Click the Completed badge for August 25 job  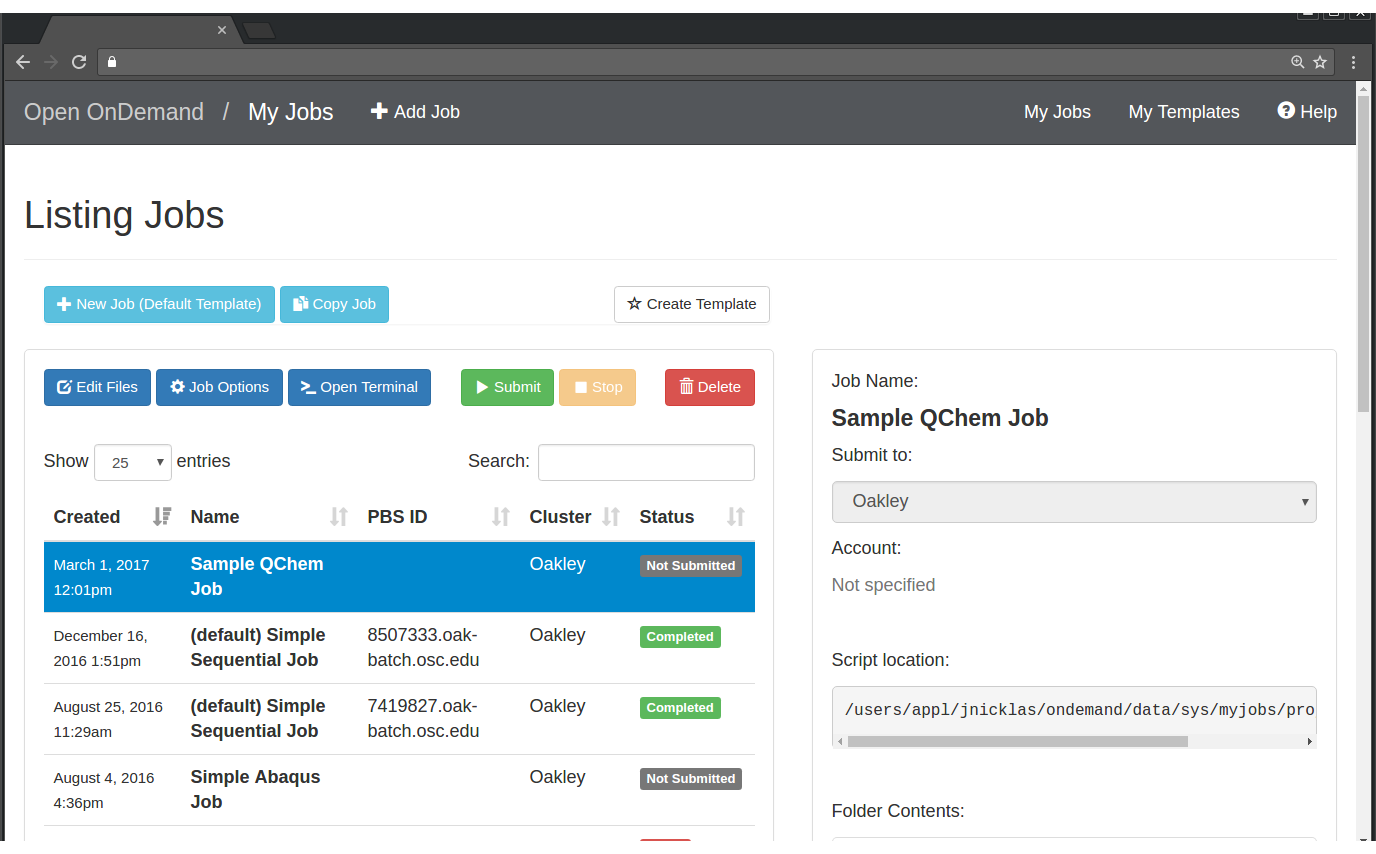[680, 708]
